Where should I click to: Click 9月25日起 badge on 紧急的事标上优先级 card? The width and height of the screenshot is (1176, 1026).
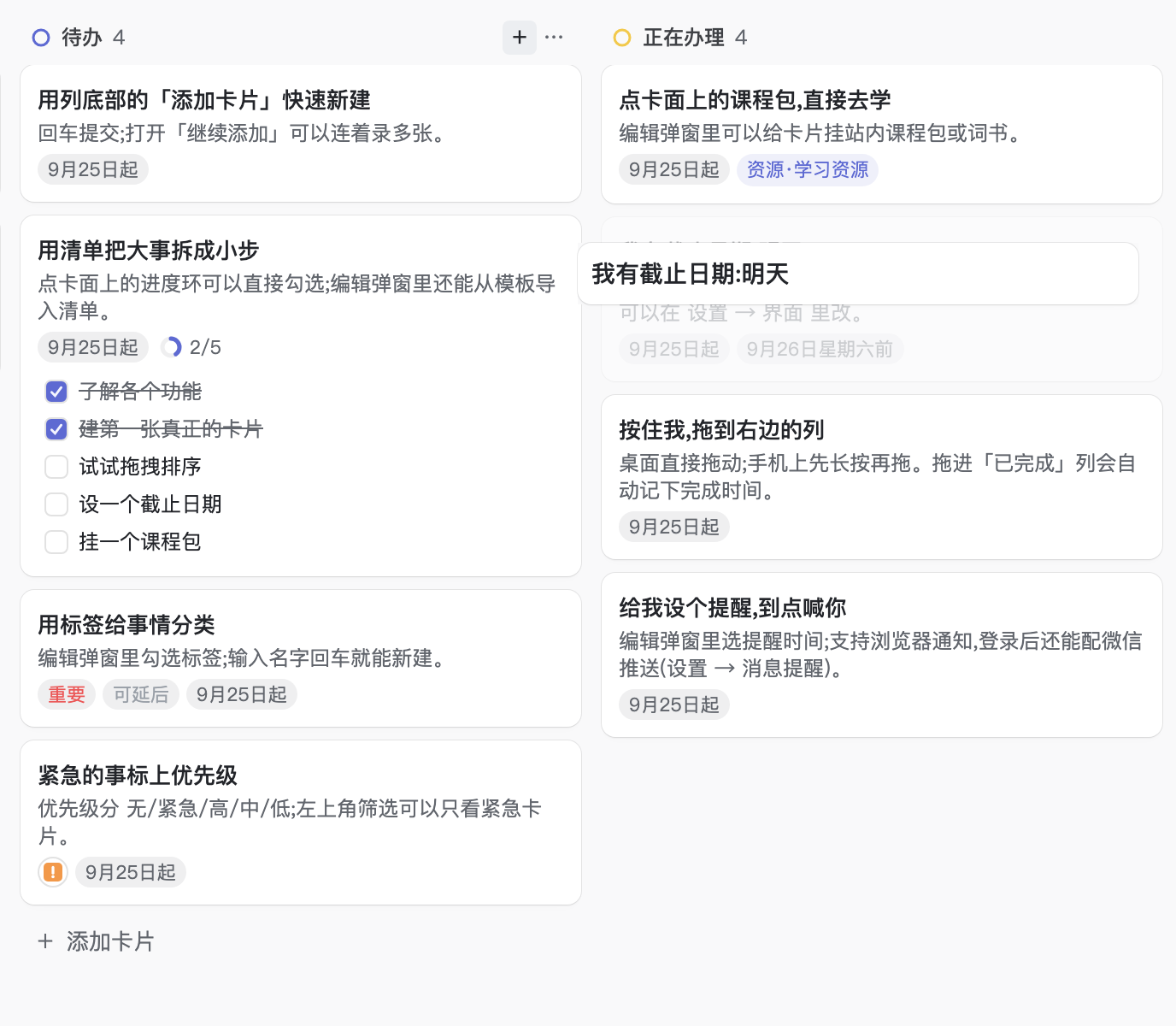coord(131,872)
